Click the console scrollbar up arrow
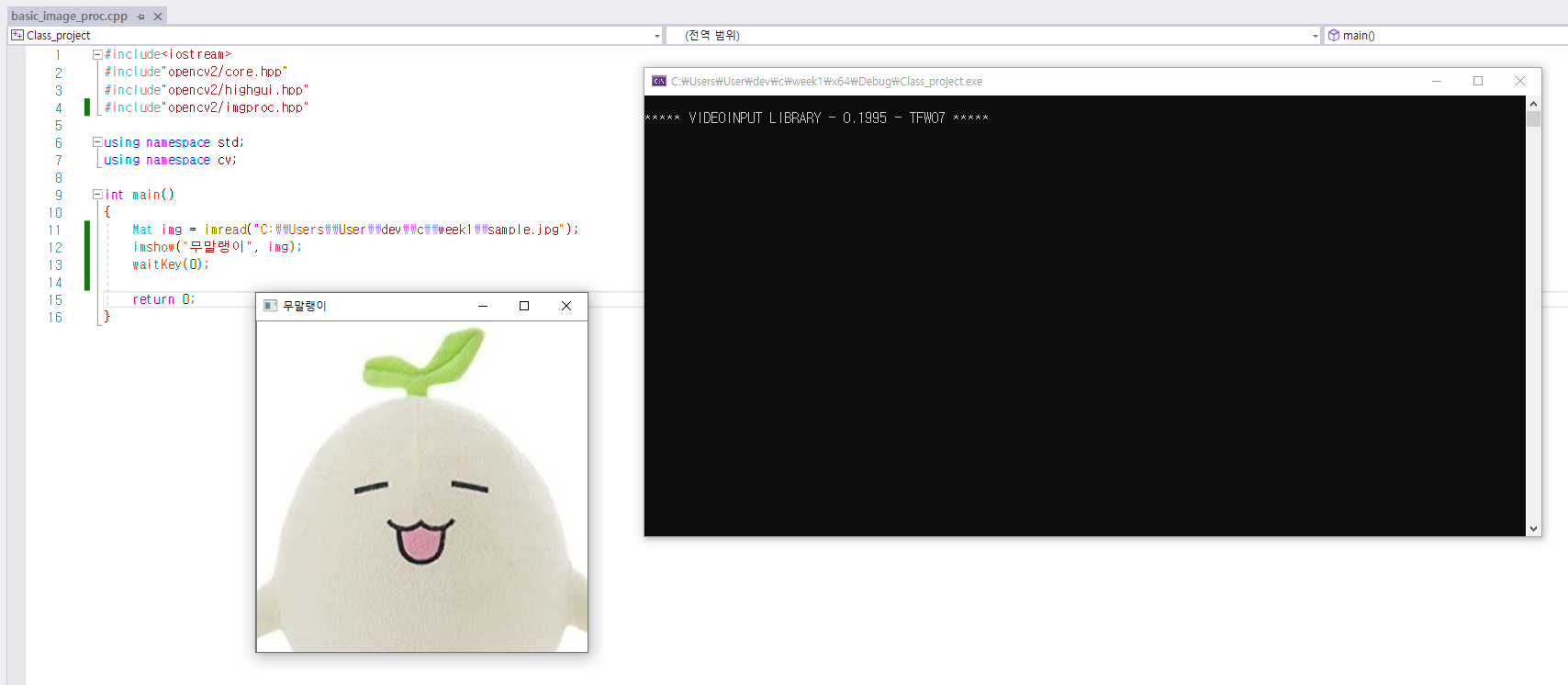Image resolution: width=1568 pixels, height=685 pixels. click(x=1533, y=103)
